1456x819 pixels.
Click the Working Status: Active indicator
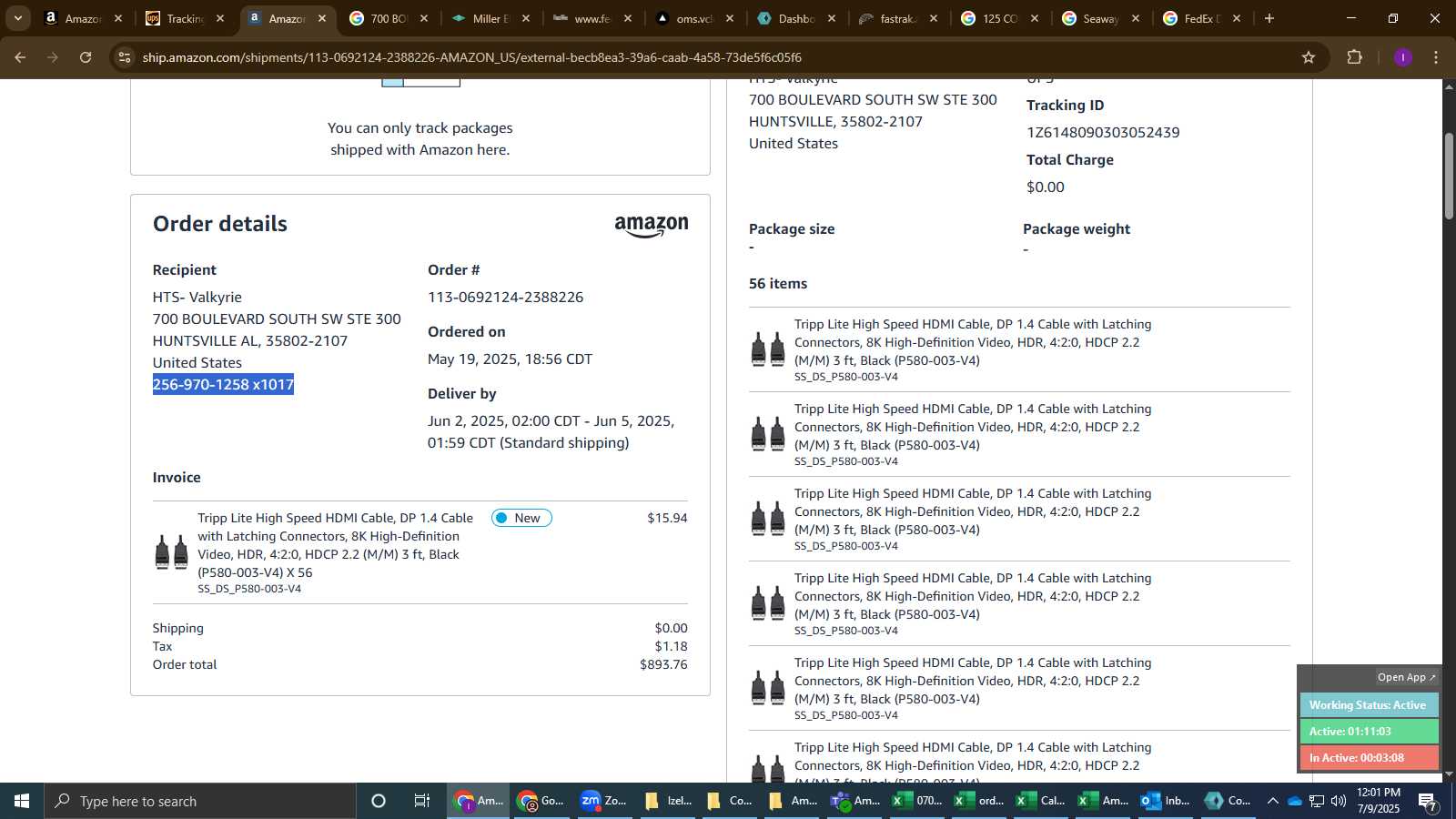pyautogui.click(x=1369, y=705)
